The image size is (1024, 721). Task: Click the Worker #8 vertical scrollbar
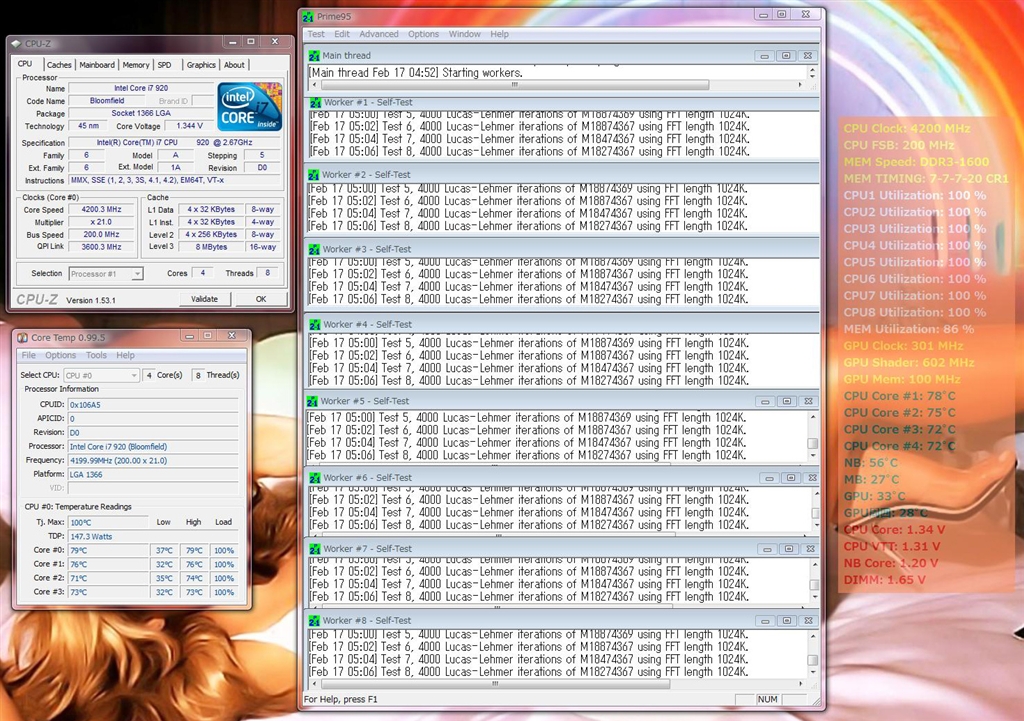pyautogui.click(x=813, y=653)
